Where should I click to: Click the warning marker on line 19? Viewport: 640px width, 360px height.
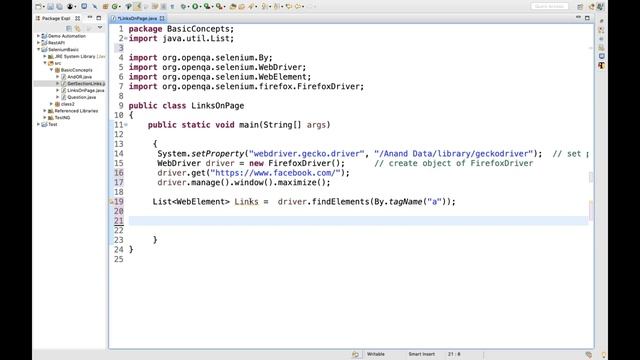[x=111, y=202]
